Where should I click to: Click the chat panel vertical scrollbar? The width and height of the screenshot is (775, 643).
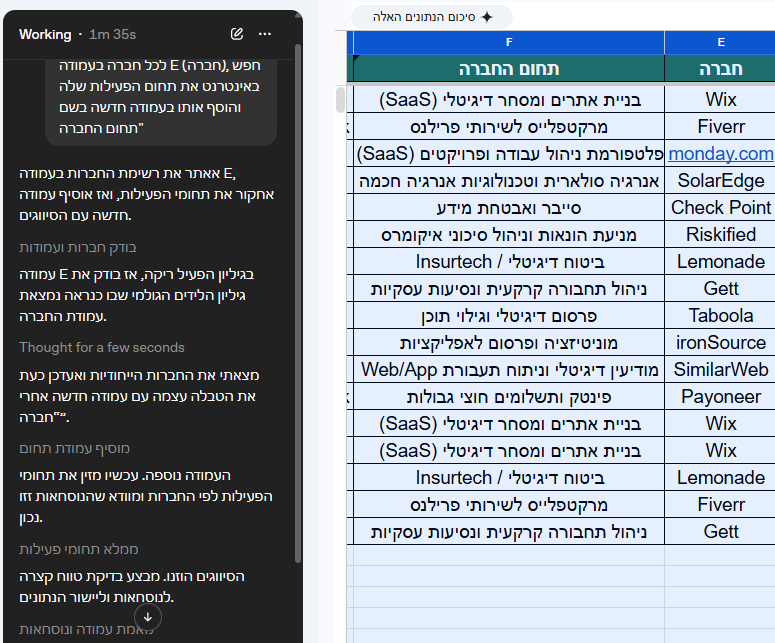[298, 303]
